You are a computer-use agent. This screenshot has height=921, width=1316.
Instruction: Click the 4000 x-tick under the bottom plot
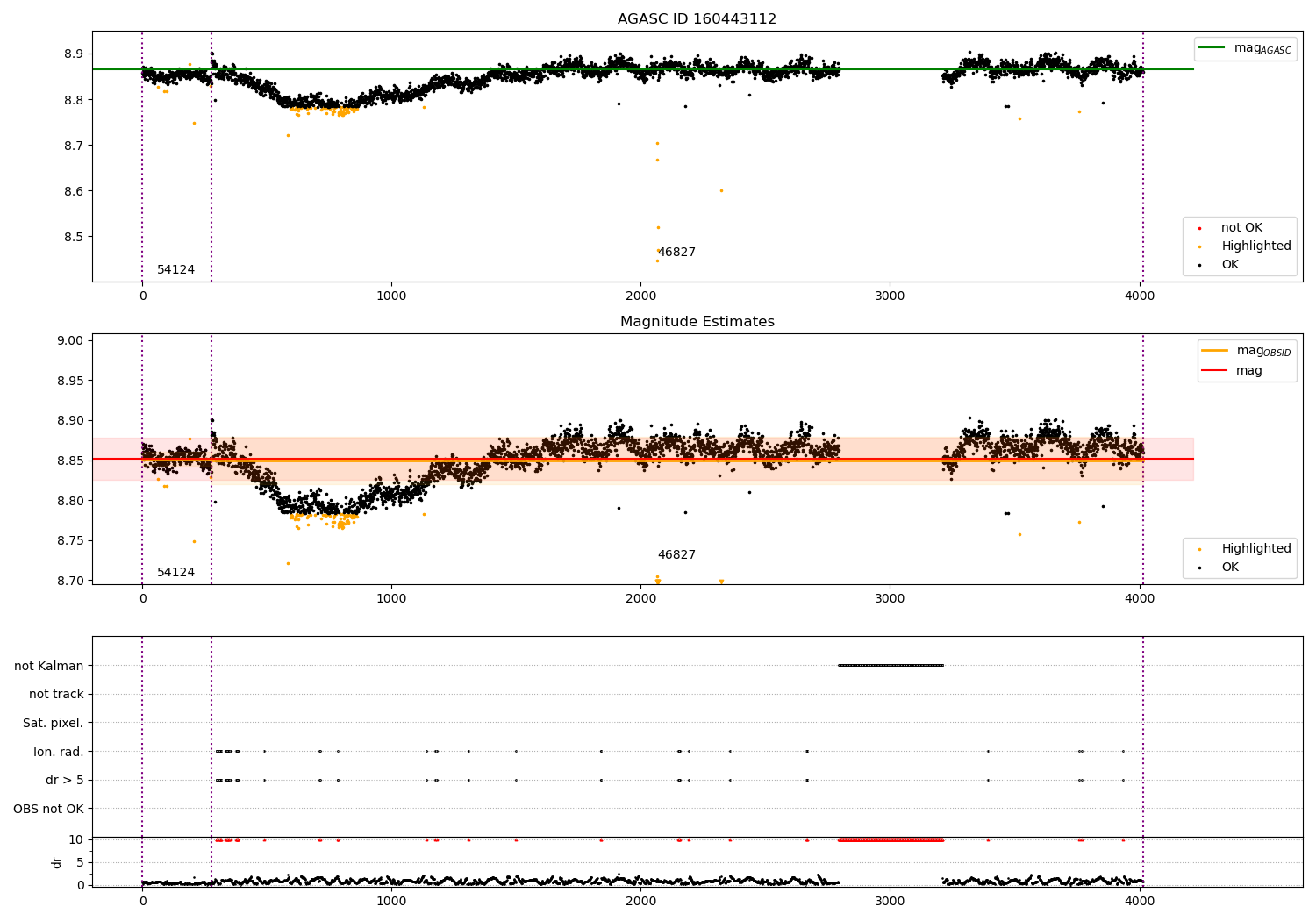click(x=1140, y=901)
